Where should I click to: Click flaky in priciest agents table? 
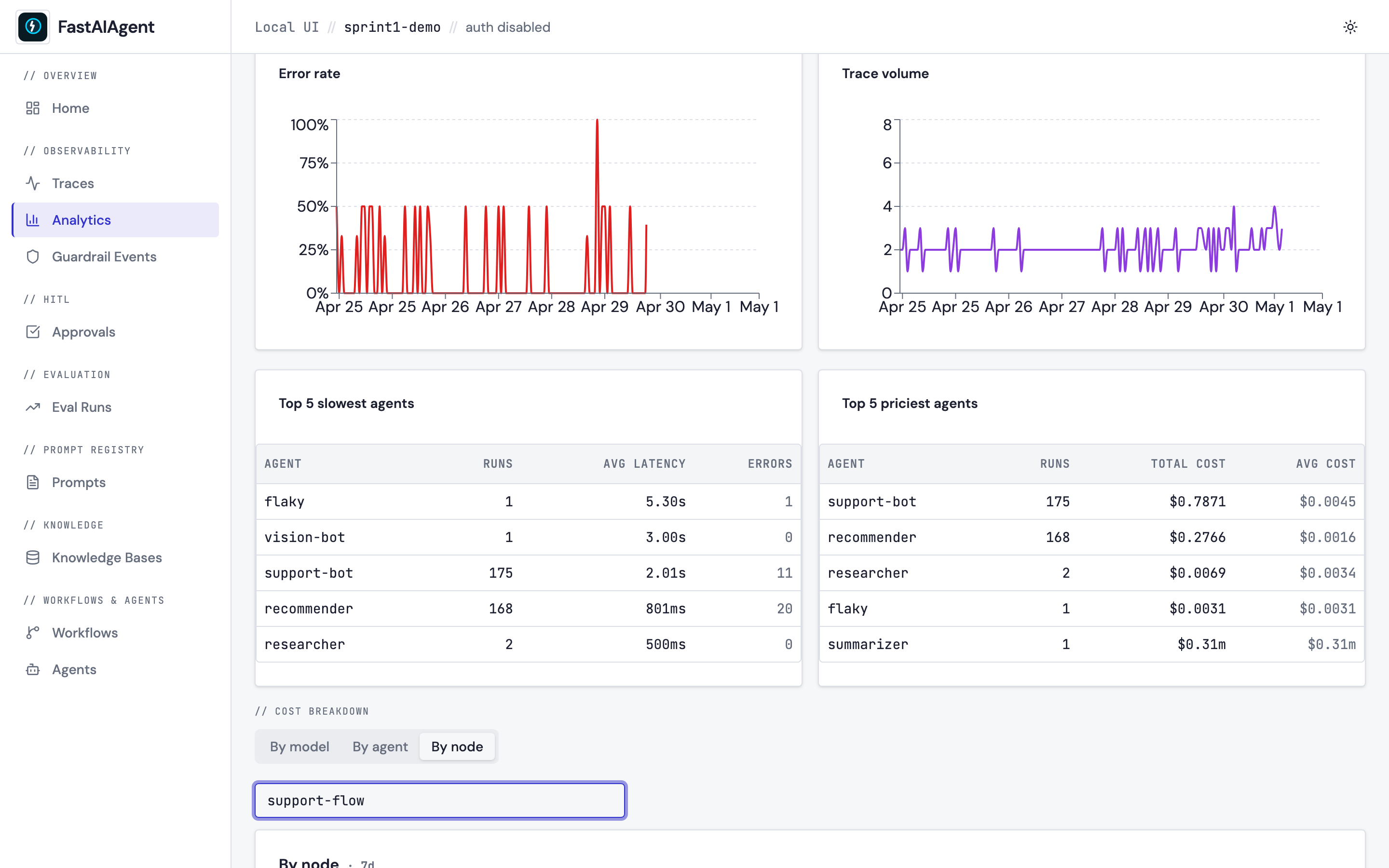1091,609
